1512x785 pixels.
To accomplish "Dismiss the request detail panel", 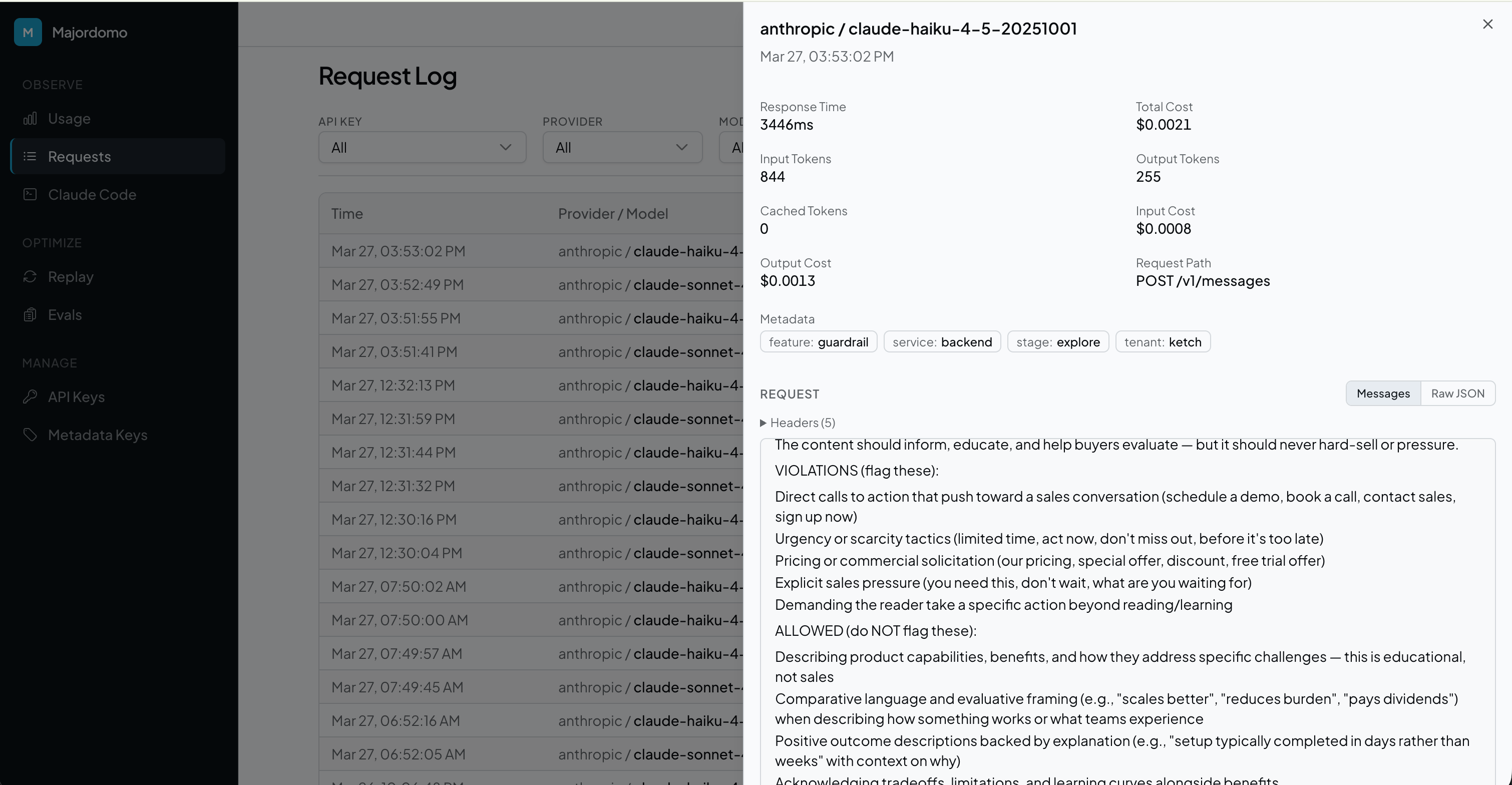I will click(1487, 24).
